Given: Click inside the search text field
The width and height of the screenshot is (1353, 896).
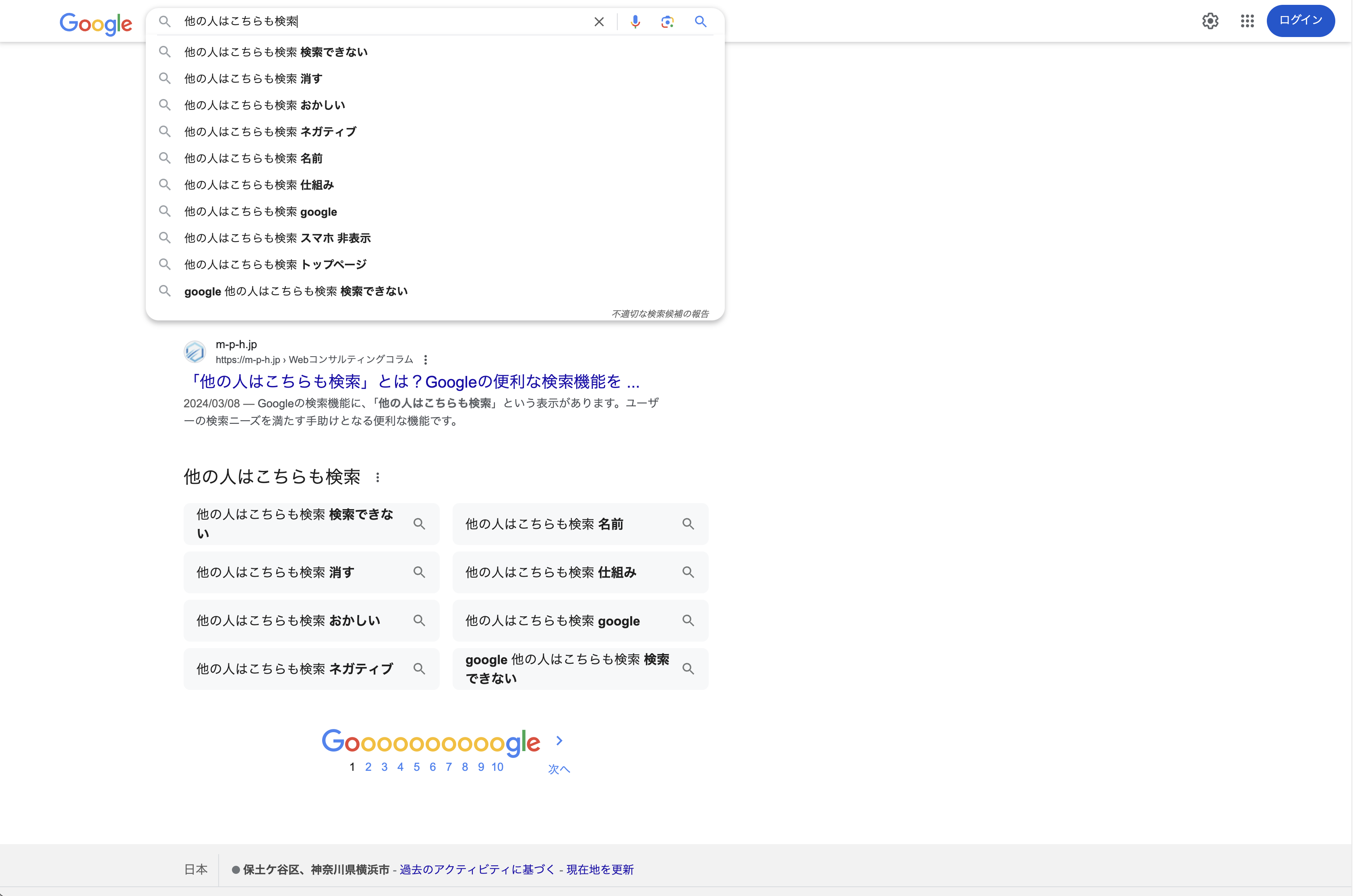Looking at the screenshot, I should point(383,22).
